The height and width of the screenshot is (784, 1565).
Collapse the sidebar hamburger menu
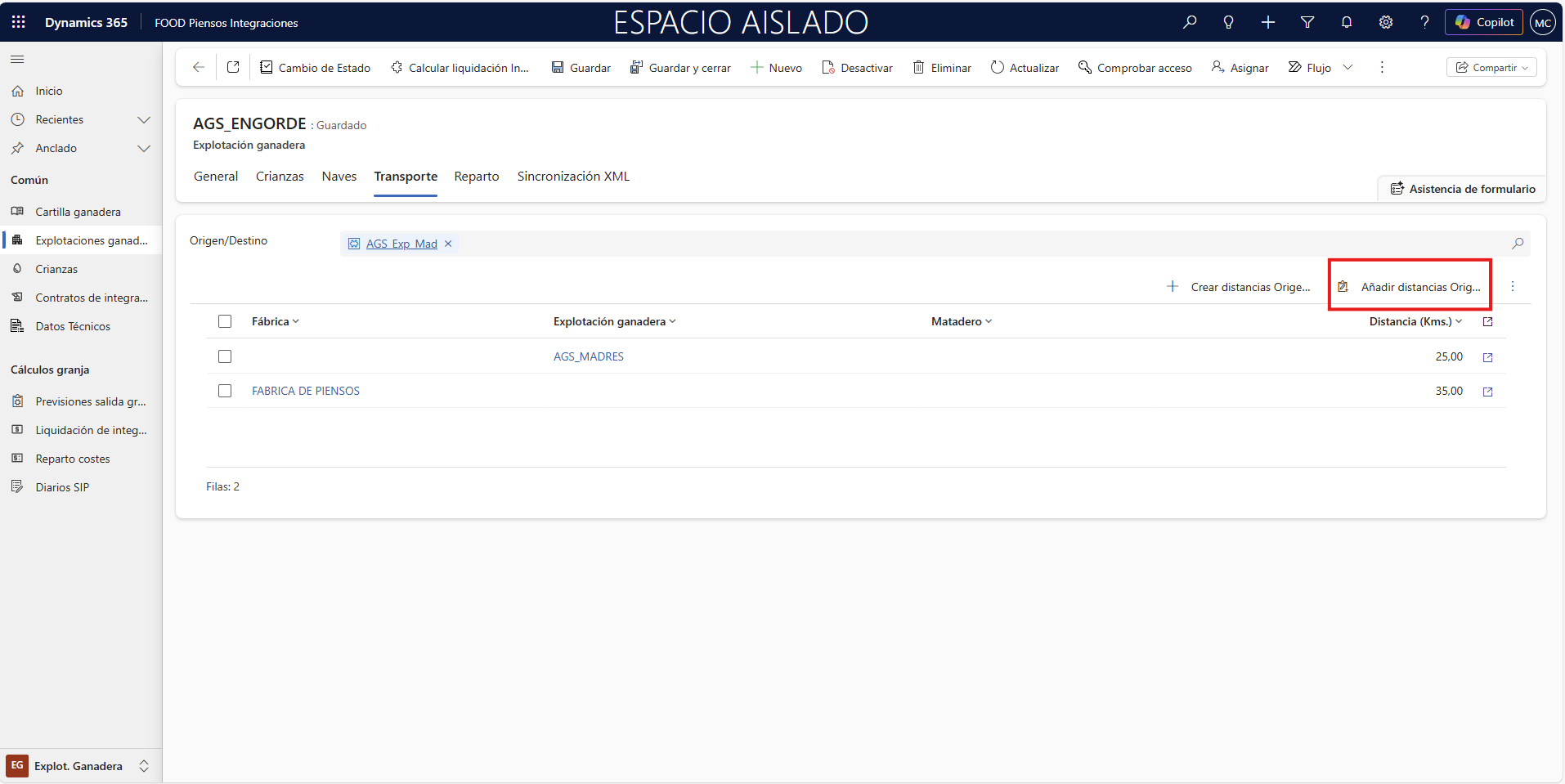(17, 59)
